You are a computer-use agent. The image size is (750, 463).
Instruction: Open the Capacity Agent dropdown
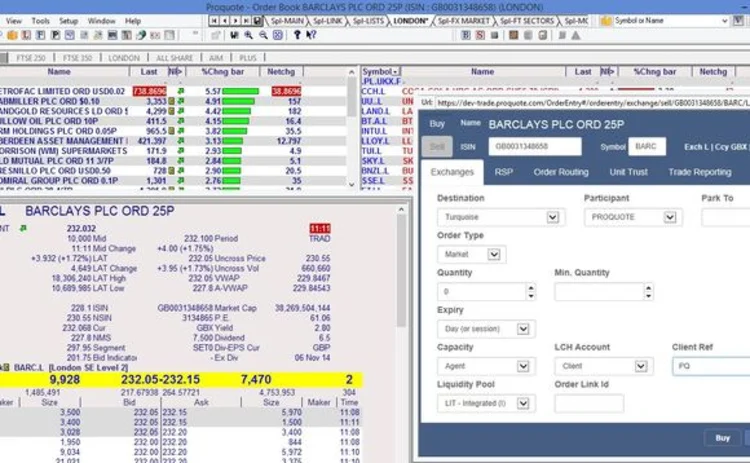[x=523, y=366]
